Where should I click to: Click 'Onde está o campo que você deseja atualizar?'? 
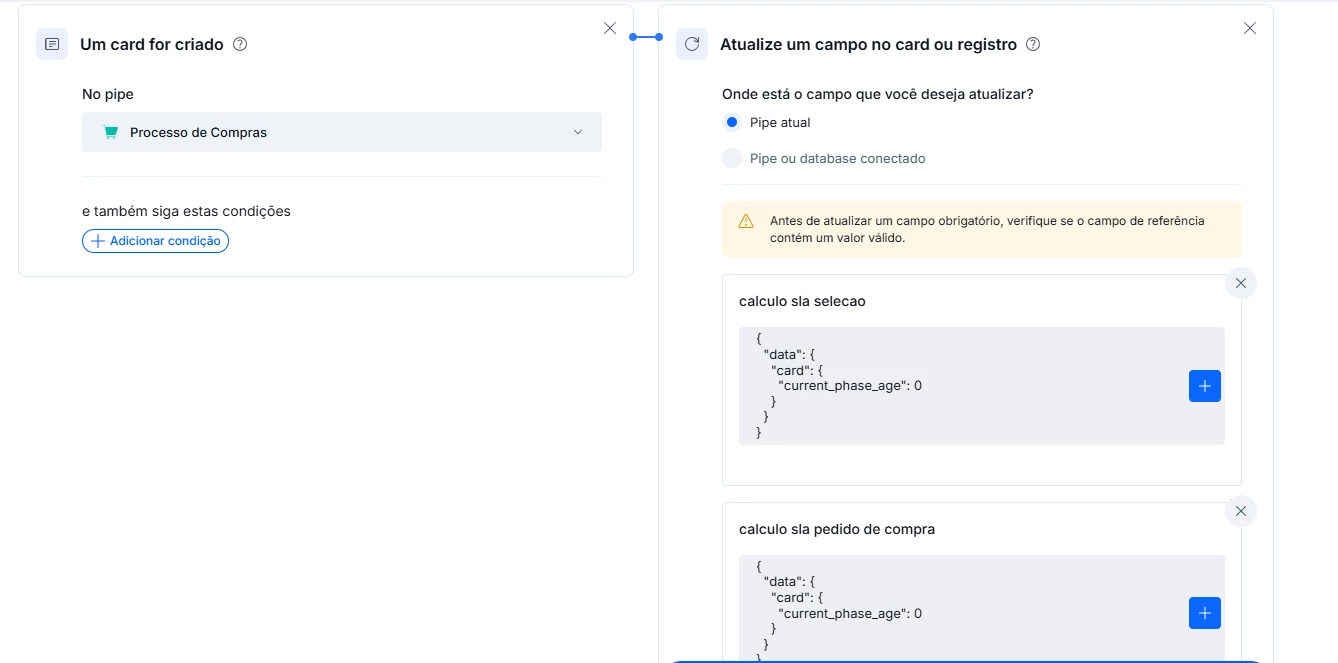878,94
